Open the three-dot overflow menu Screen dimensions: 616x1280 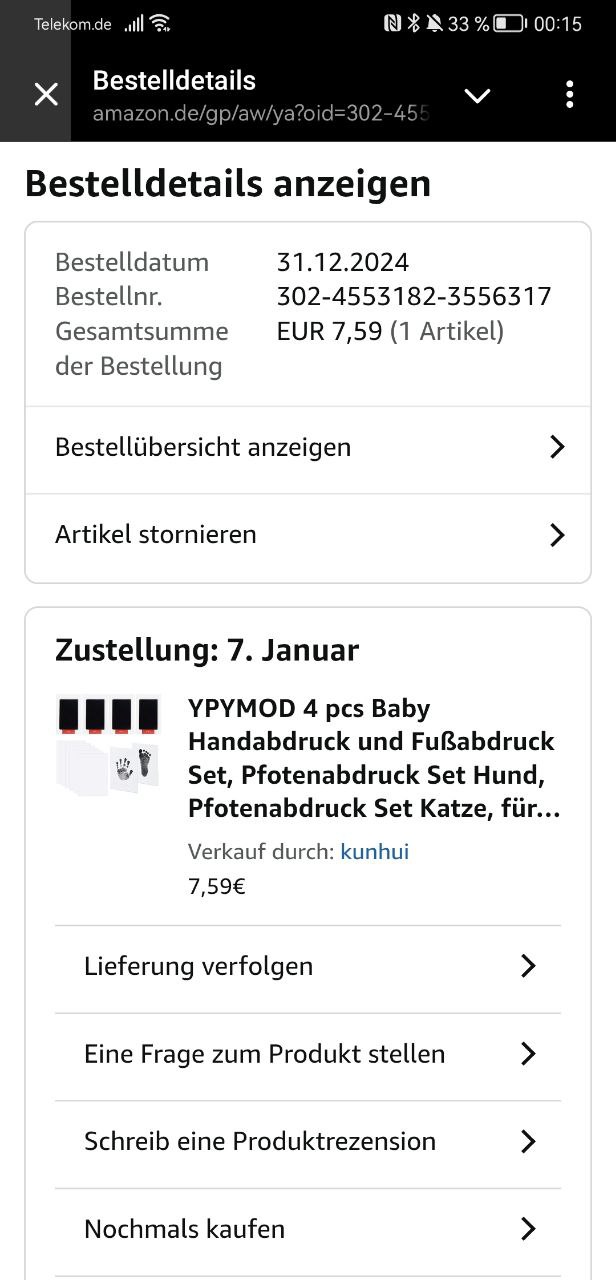tap(569, 95)
